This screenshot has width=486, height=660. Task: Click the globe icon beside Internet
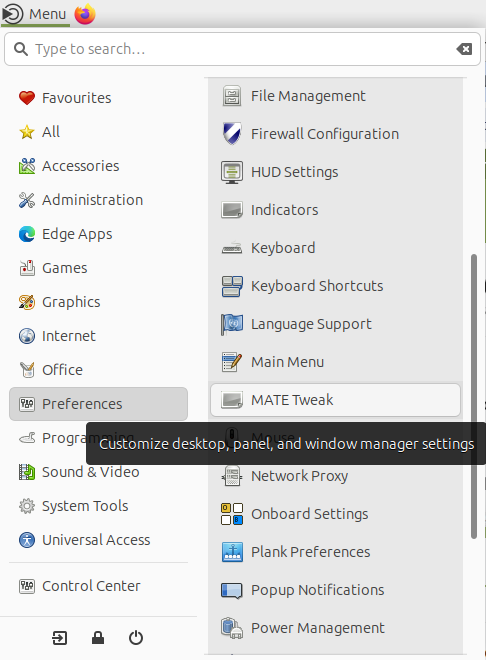click(27, 336)
